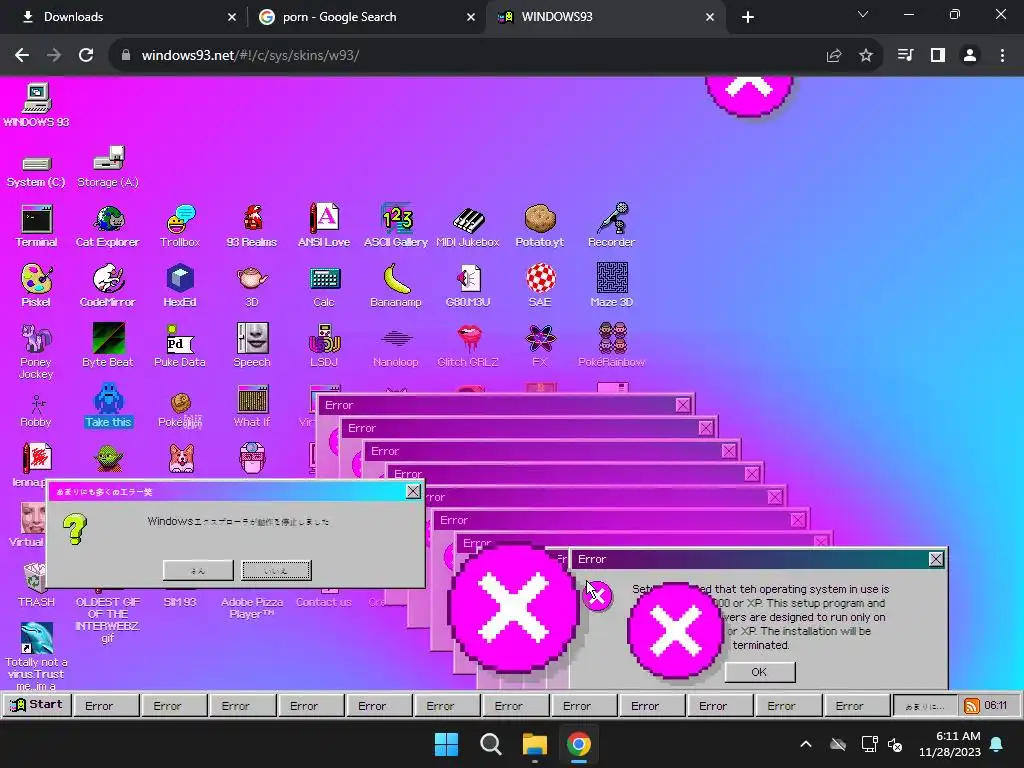The width and height of the screenshot is (1024, 768).
Task: Click the RSS feed tray icon
Action: pos(971,705)
